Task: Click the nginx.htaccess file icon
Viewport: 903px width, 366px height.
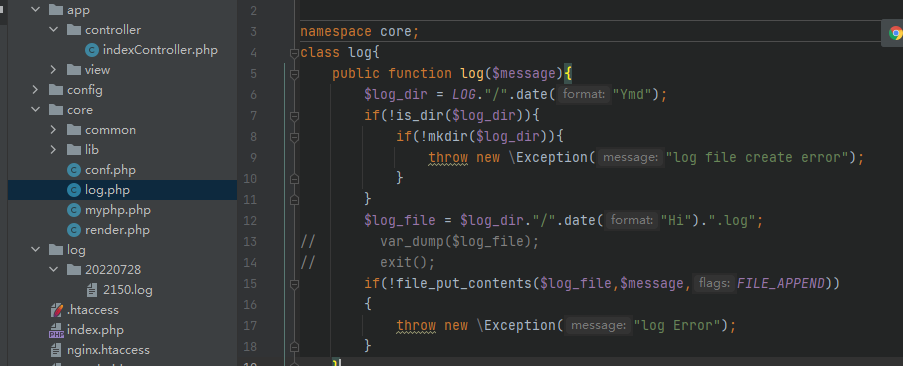Action: pyautogui.click(x=56, y=350)
